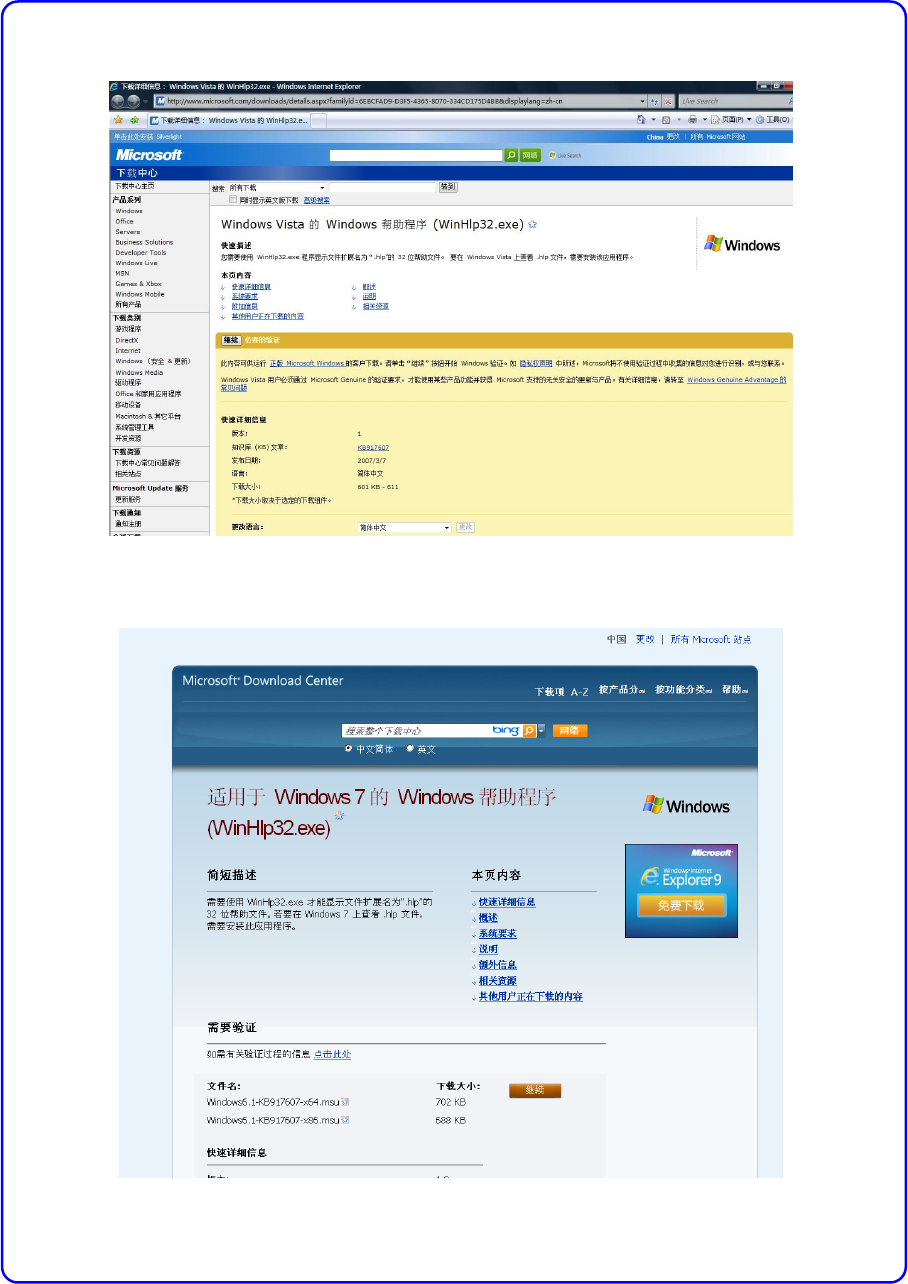Select Windows Media in the left sidebar

click(x=139, y=372)
